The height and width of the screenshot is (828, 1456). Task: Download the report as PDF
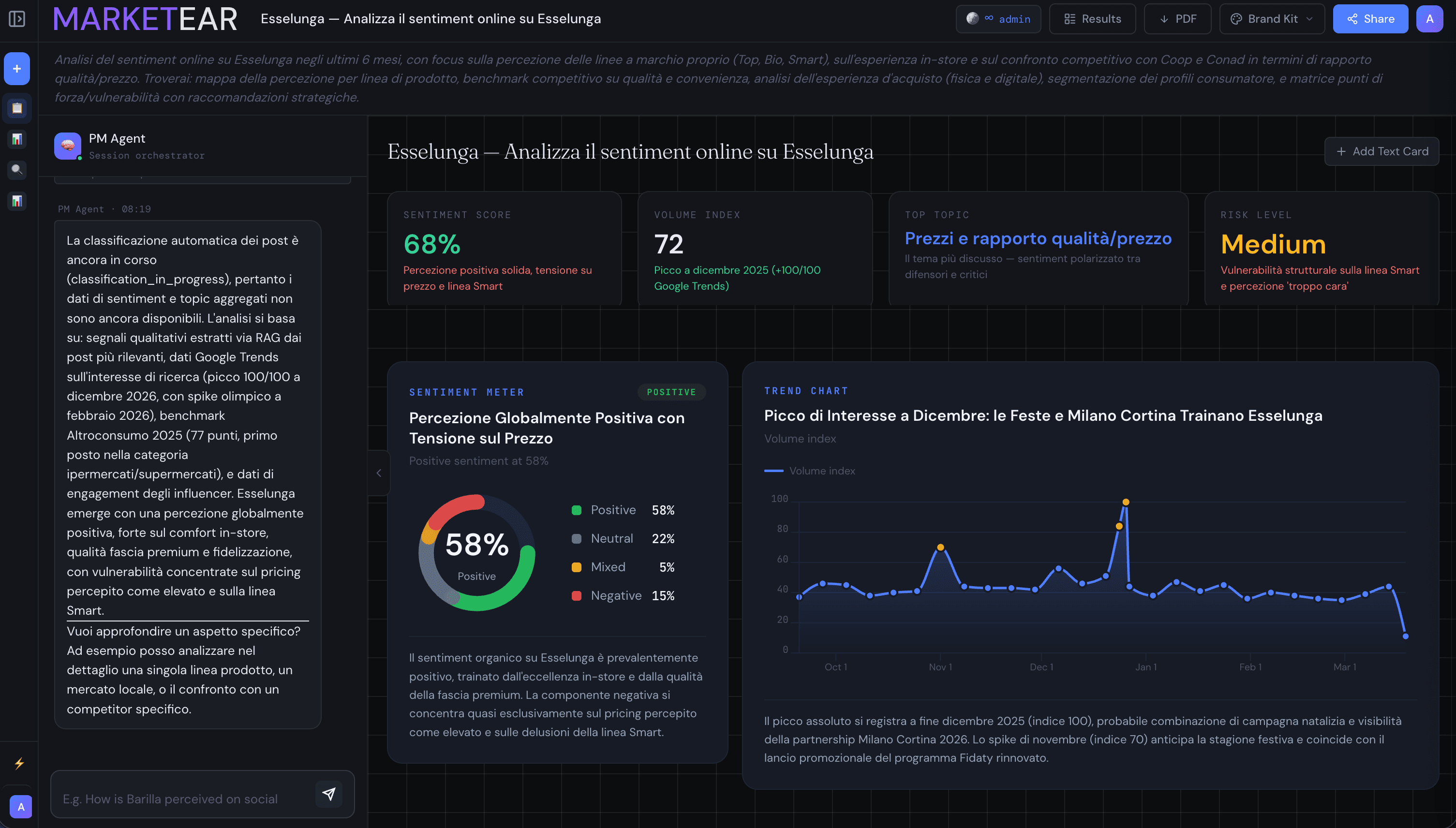1177,18
